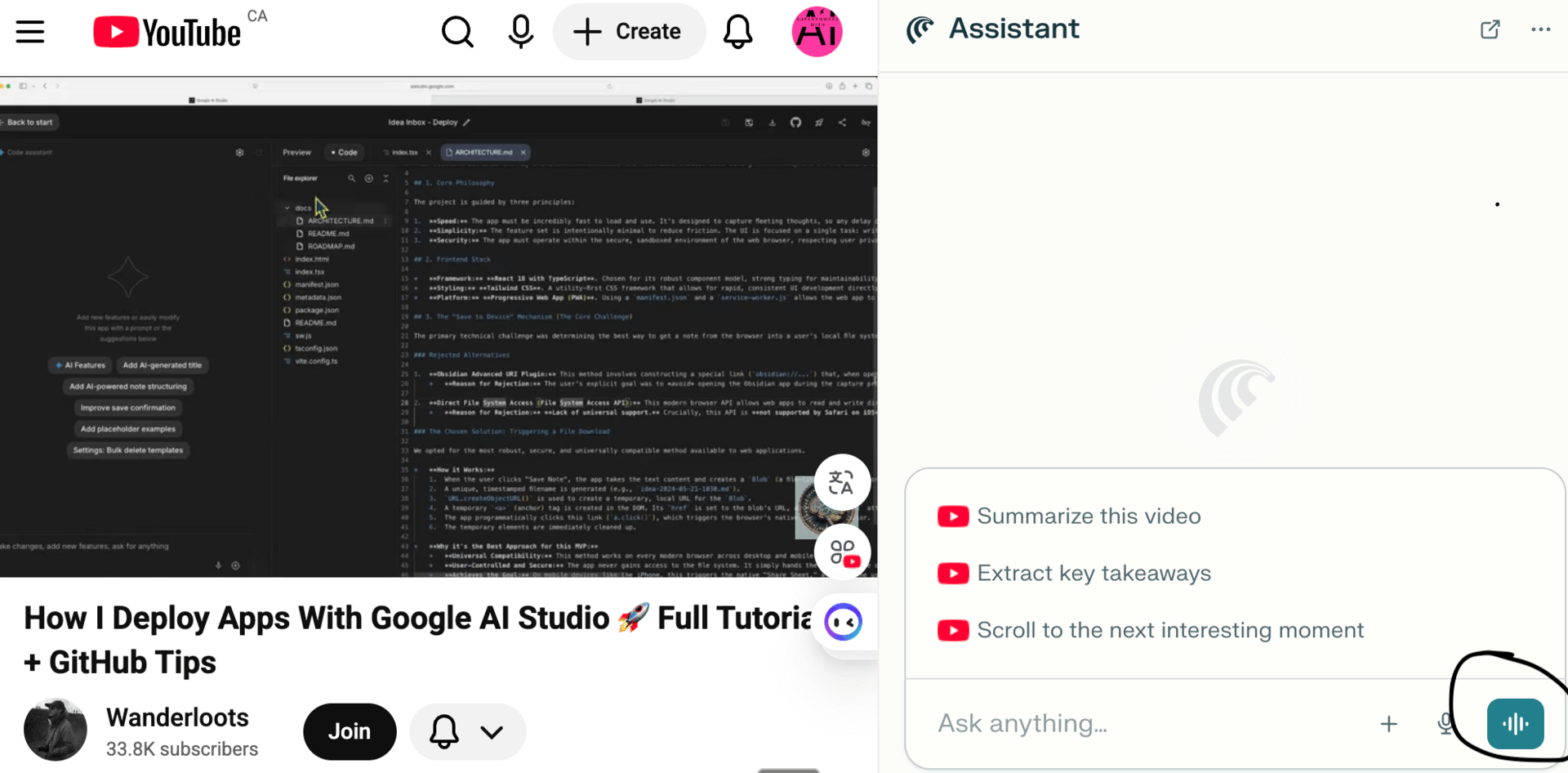The image size is (1568, 773).
Task: Click the edit pencil beside Idea Inbox - Deploy
Action: pos(466,123)
